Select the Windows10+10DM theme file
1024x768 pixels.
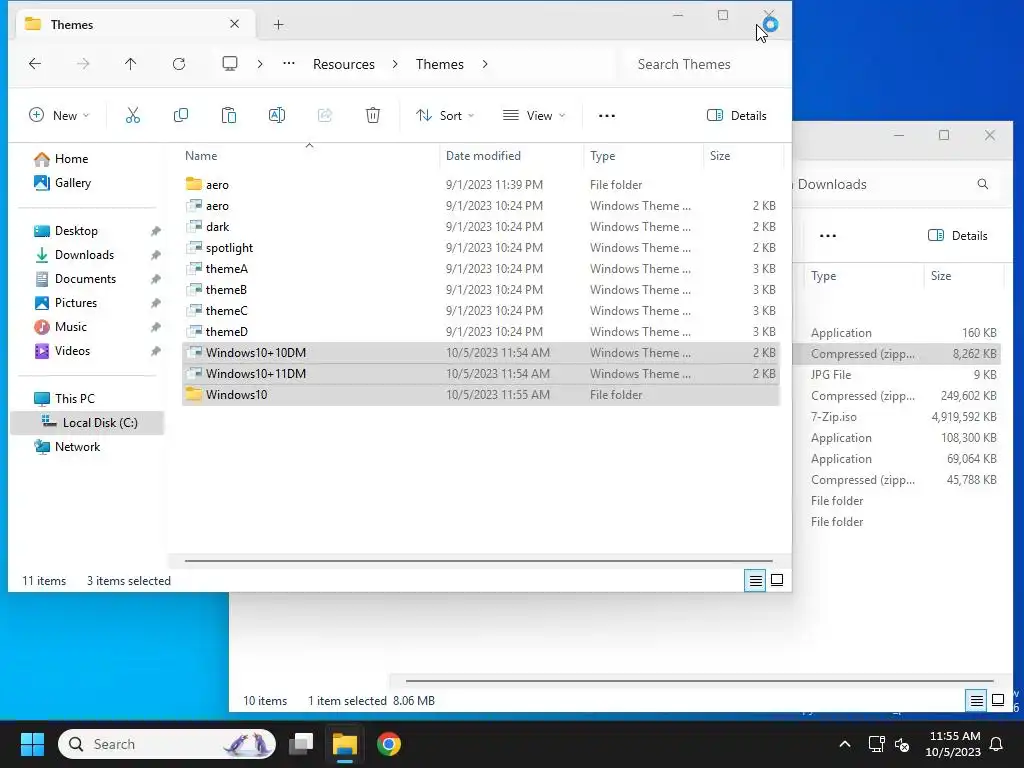pyautogui.click(x=480, y=353)
